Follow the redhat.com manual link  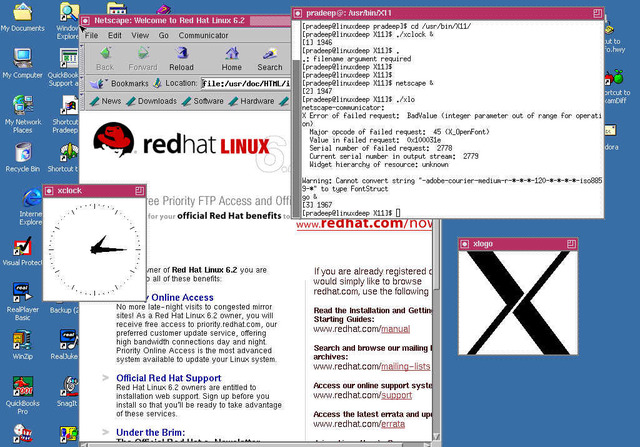pyautogui.click(x=395, y=329)
